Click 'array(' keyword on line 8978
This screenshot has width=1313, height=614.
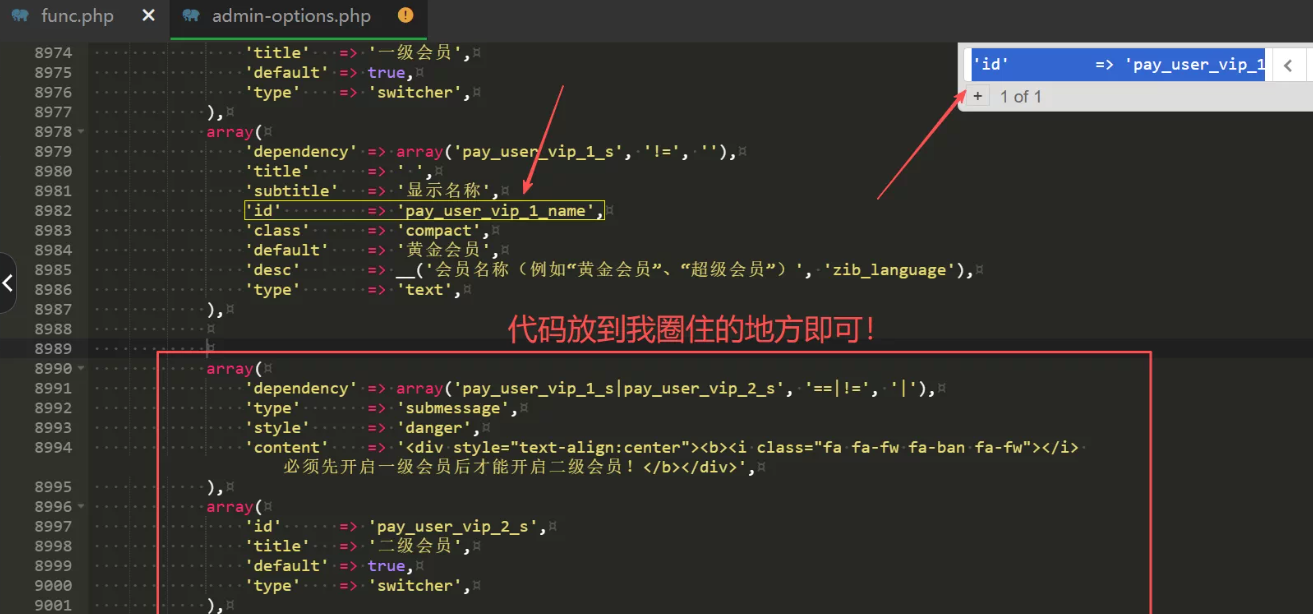coord(232,132)
